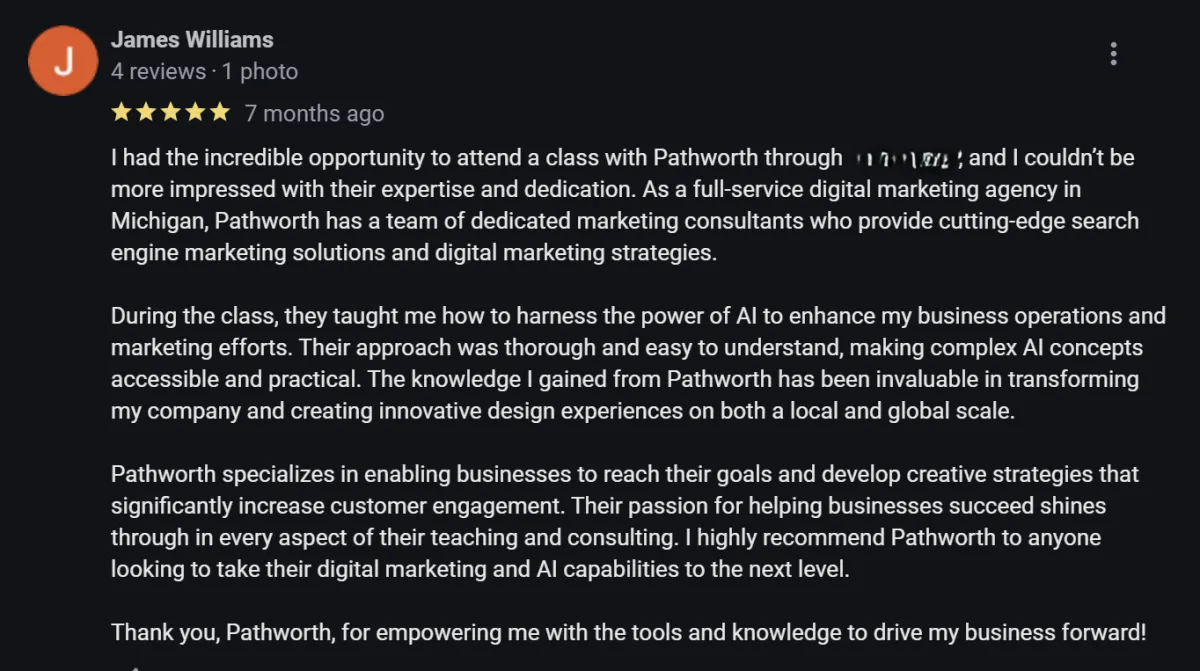
Task: Click the fifth star of the rating
Action: 218,112
